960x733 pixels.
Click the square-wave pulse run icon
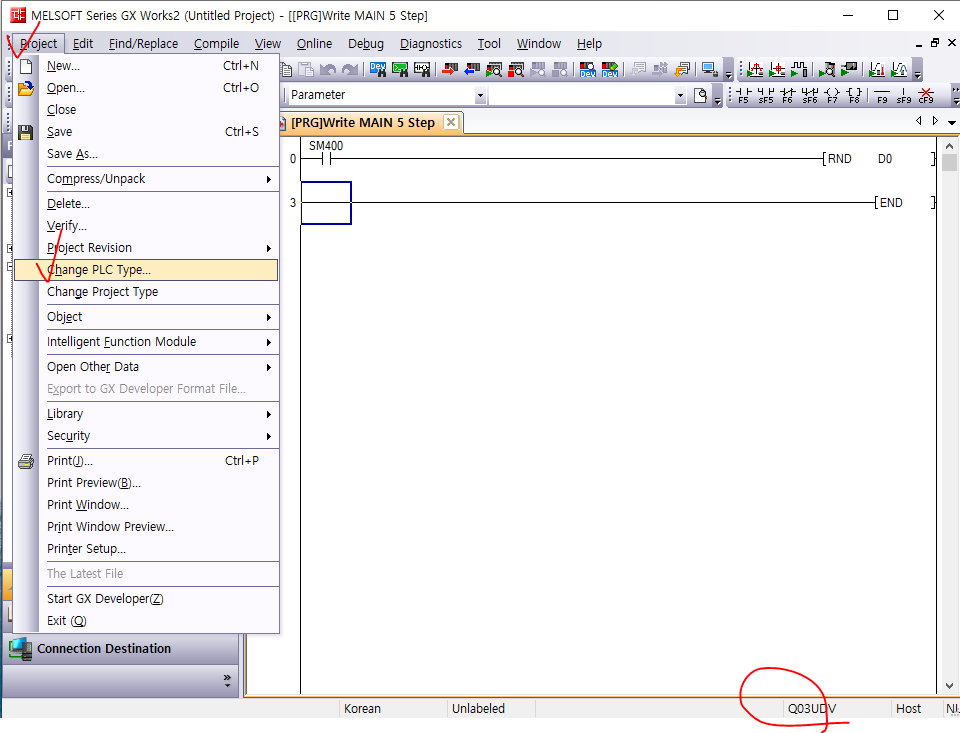(799, 69)
